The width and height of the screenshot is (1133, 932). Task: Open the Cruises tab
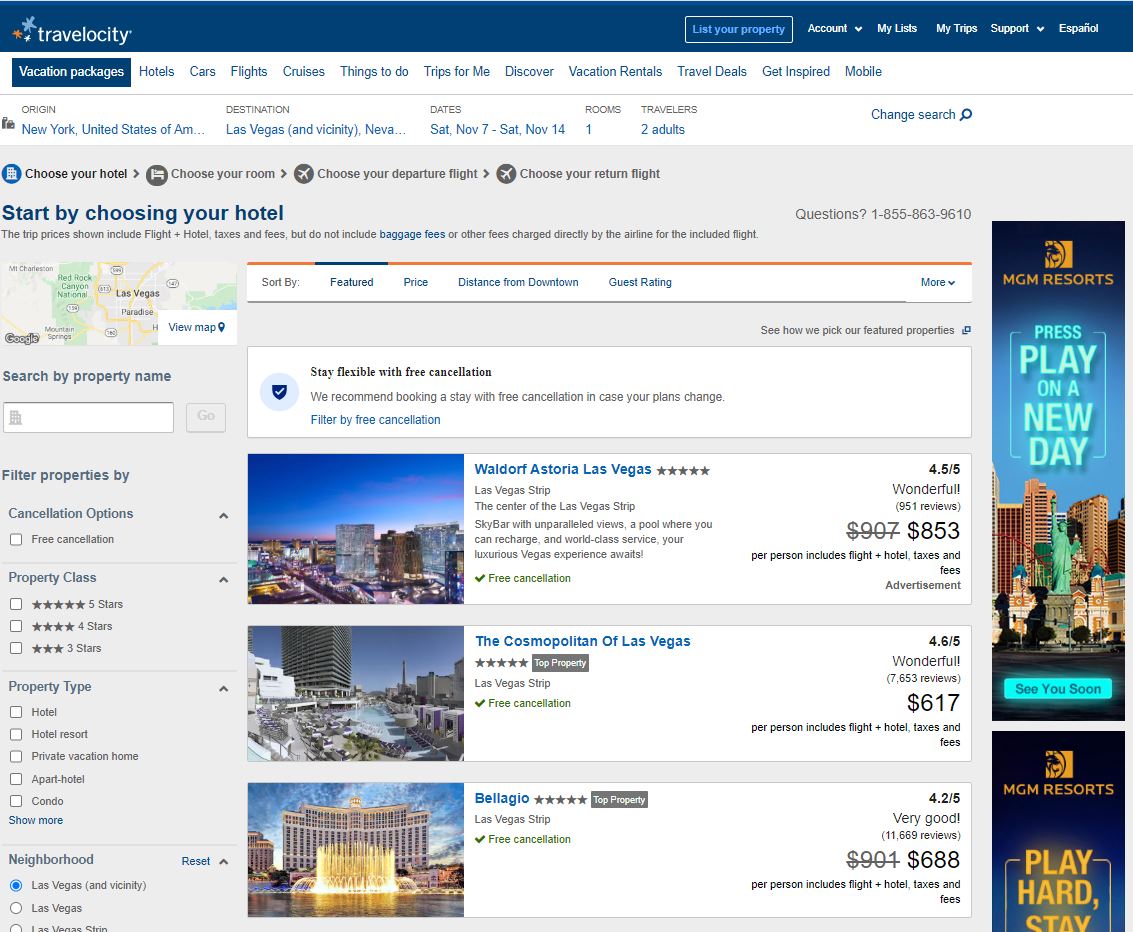[303, 72]
